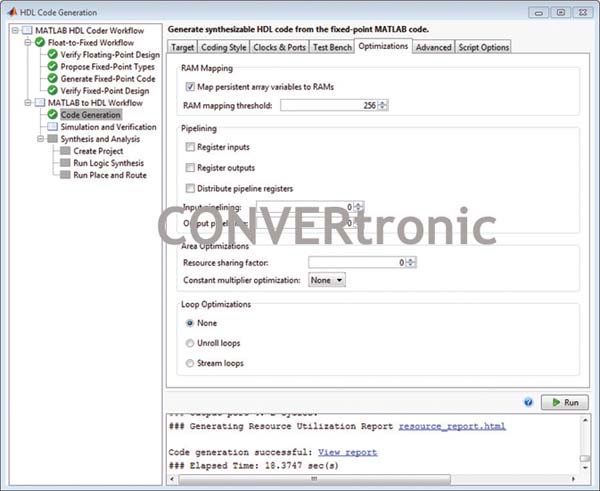Switch to the Target tab
This screenshot has width=600, height=491.
(183, 47)
